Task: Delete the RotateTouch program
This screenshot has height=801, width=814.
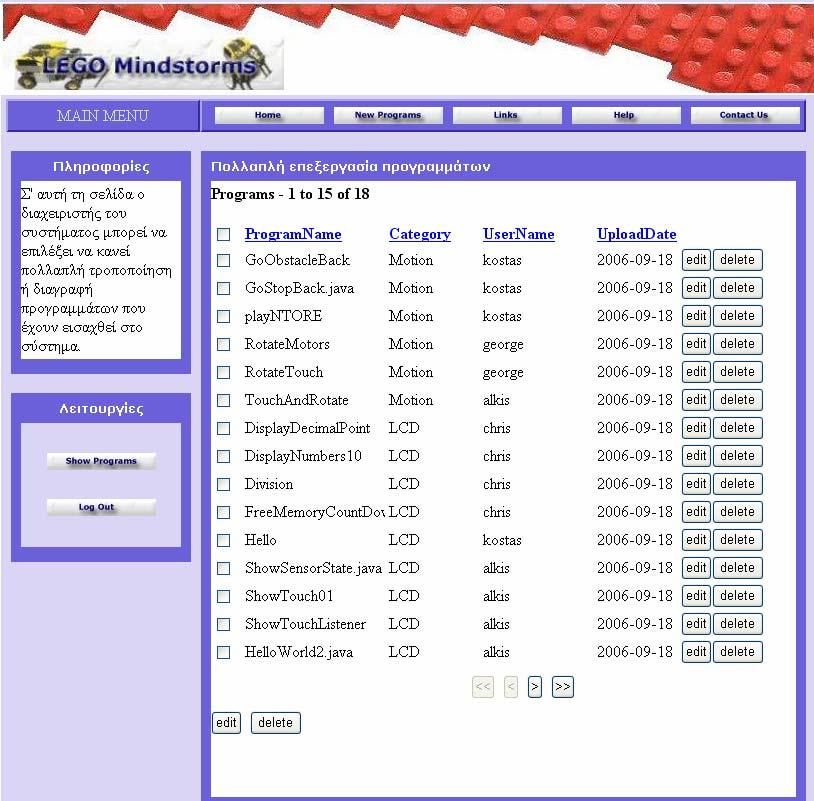Action: click(738, 372)
